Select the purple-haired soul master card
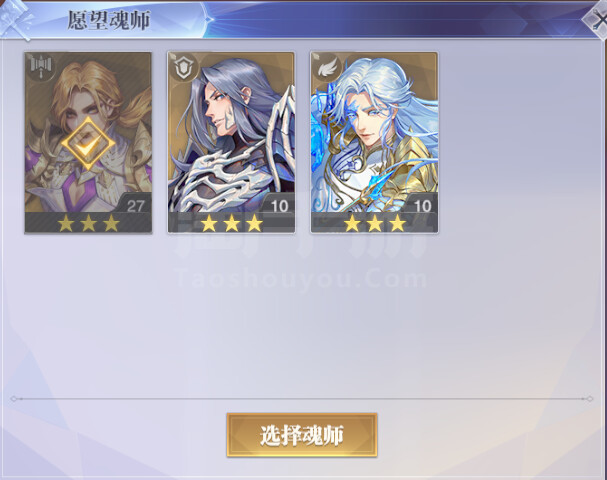This screenshot has height=480, width=607. [231, 142]
